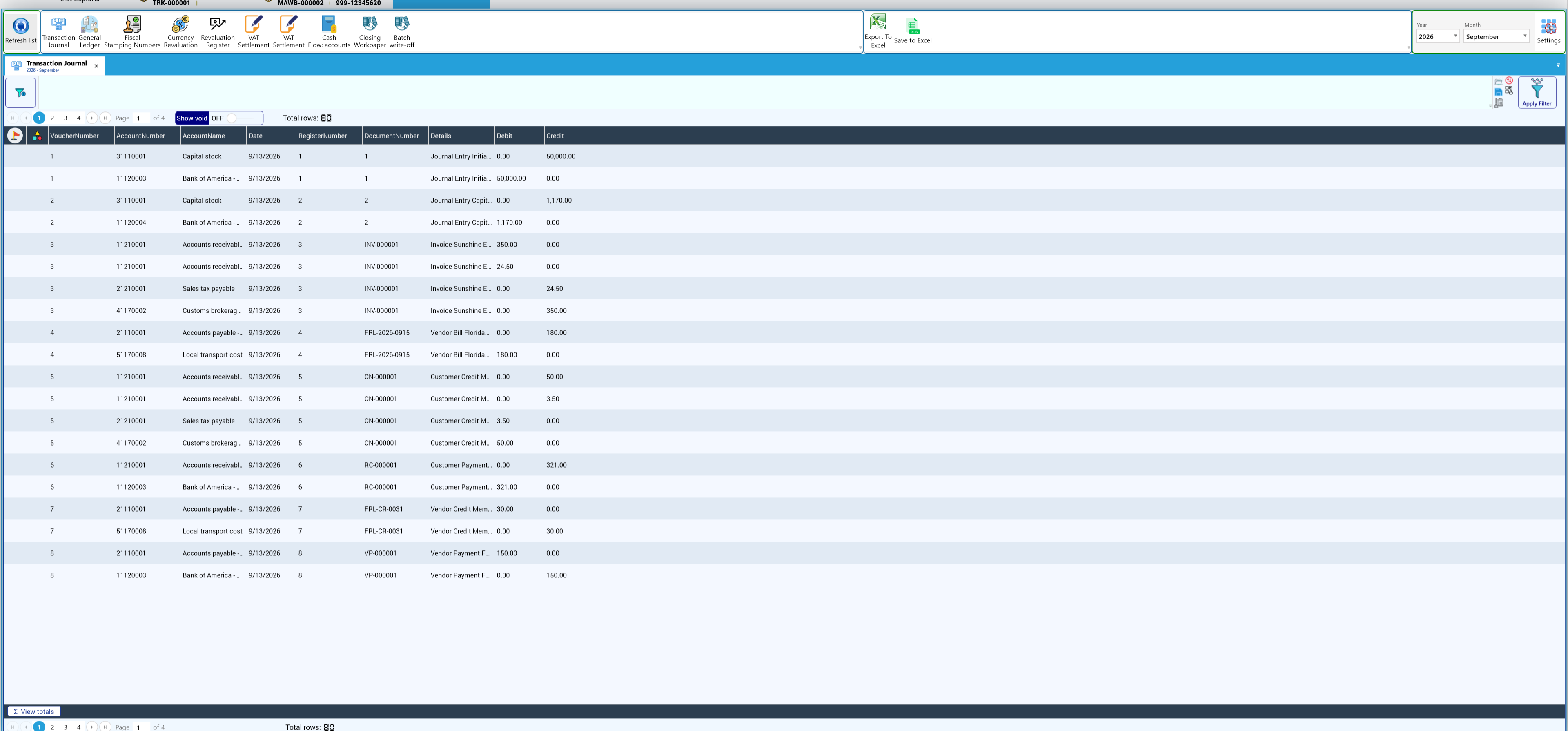Go to page 4 in top pager

(78, 118)
